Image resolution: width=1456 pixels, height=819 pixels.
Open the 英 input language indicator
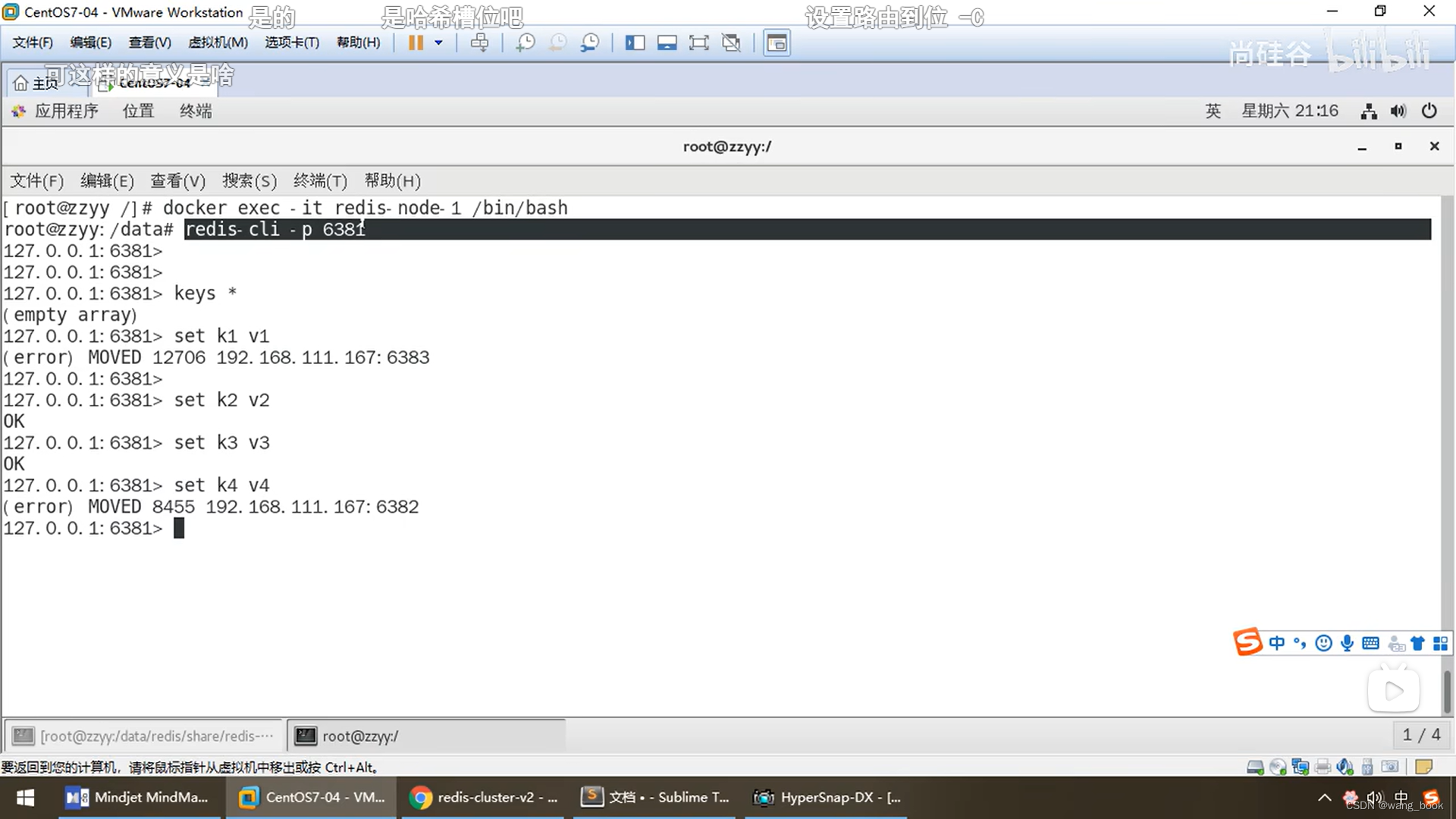click(x=1213, y=111)
